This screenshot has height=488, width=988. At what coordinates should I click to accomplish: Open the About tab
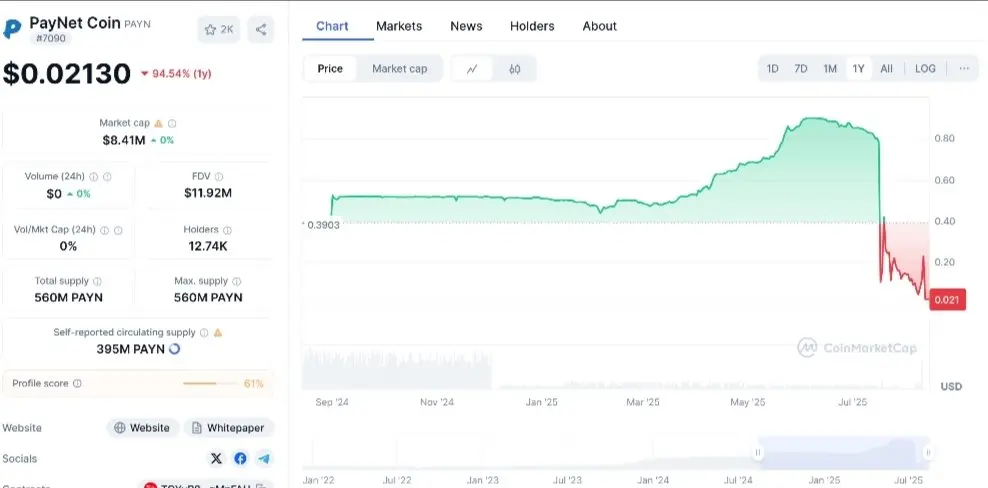pyautogui.click(x=600, y=26)
